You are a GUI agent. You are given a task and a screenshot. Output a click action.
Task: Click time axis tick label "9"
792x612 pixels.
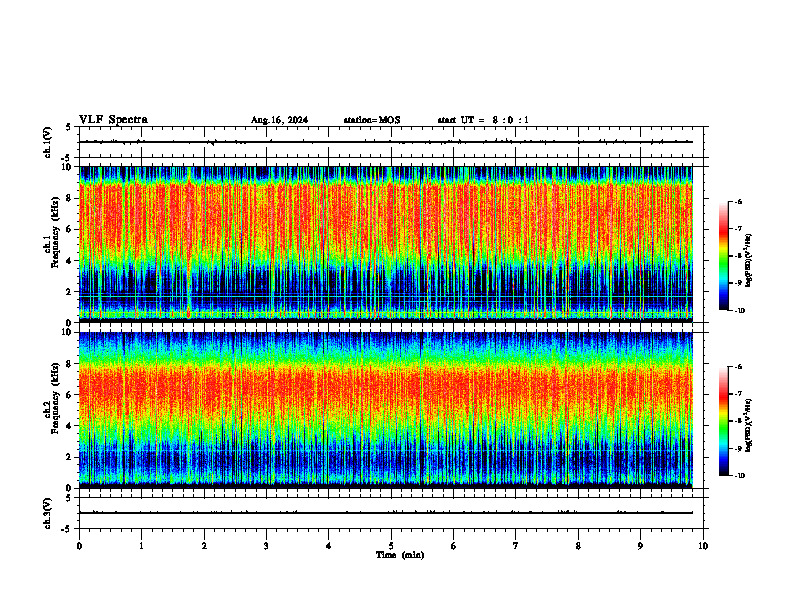(640, 546)
